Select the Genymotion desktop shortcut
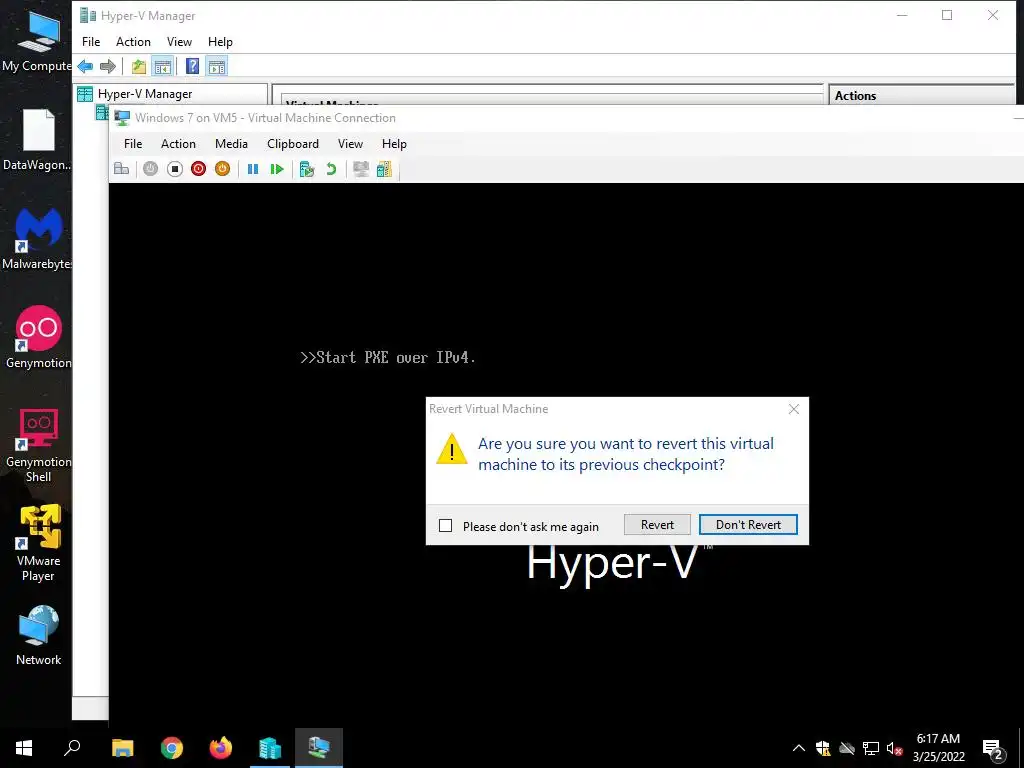The width and height of the screenshot is (1024, 768). coord(38,337)
